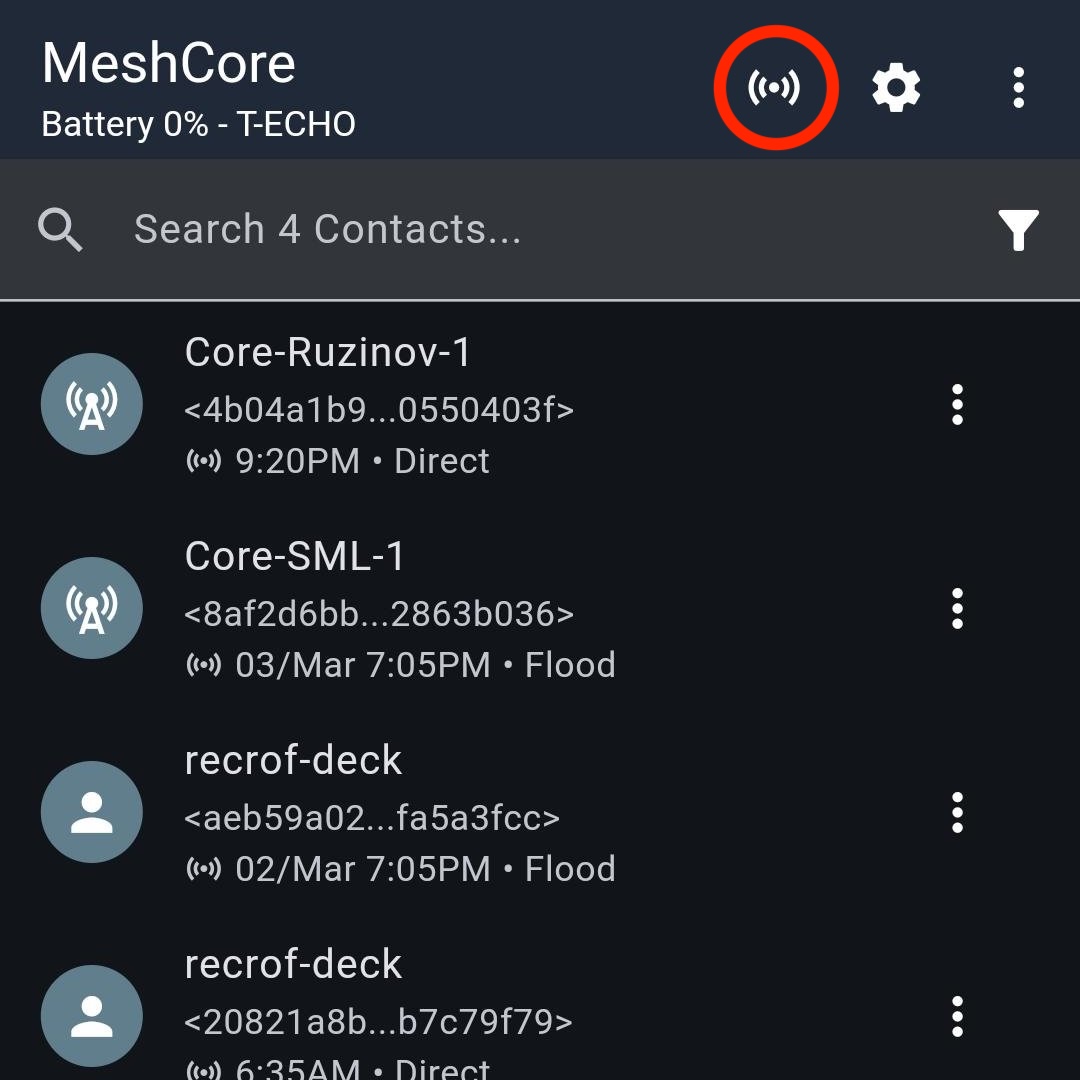Show more options for recrof-deck 20821a8b
Screen dimensions: 1080x1080
click(x=957, y=1017)
